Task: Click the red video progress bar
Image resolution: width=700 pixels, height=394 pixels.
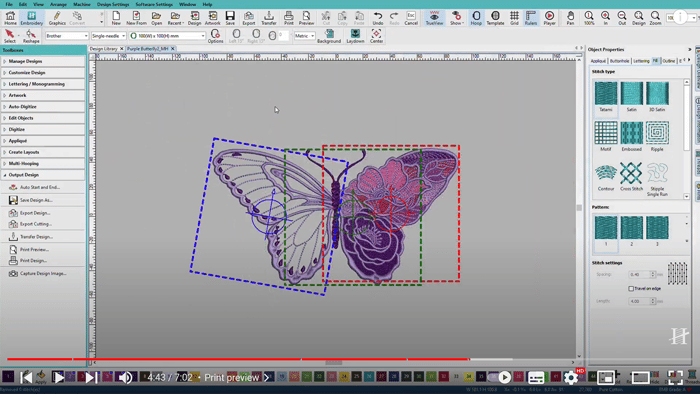Action: tap(238, 359)
